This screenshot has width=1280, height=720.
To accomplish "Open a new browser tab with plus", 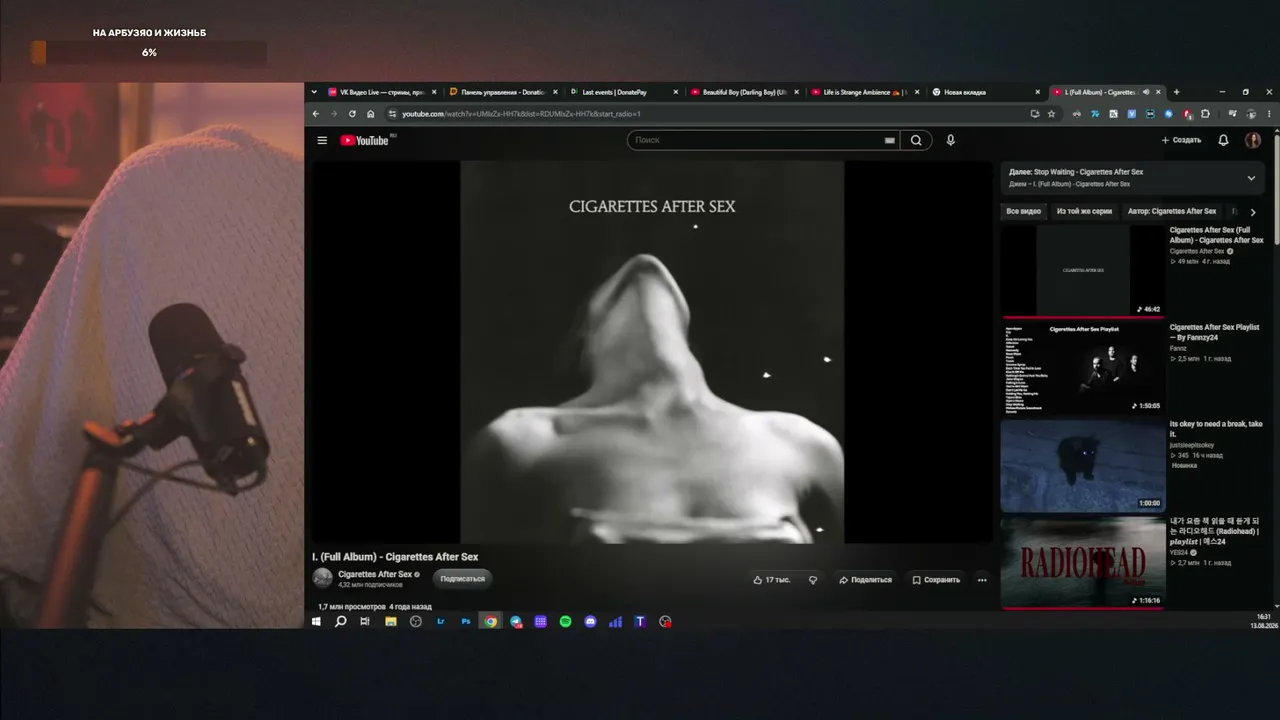I will pos(1176,92).
